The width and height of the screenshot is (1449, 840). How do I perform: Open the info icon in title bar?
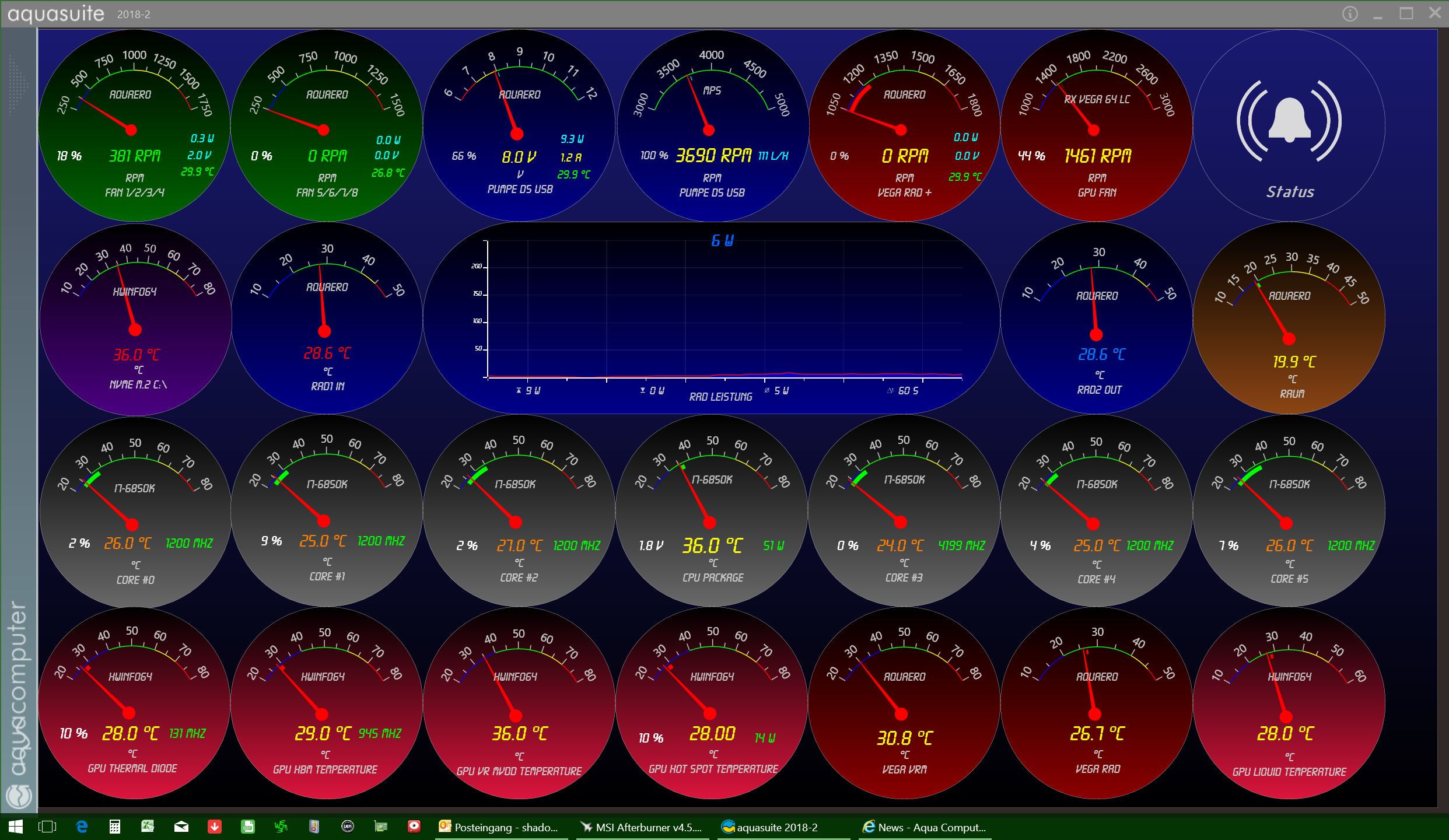[1350, 14]
